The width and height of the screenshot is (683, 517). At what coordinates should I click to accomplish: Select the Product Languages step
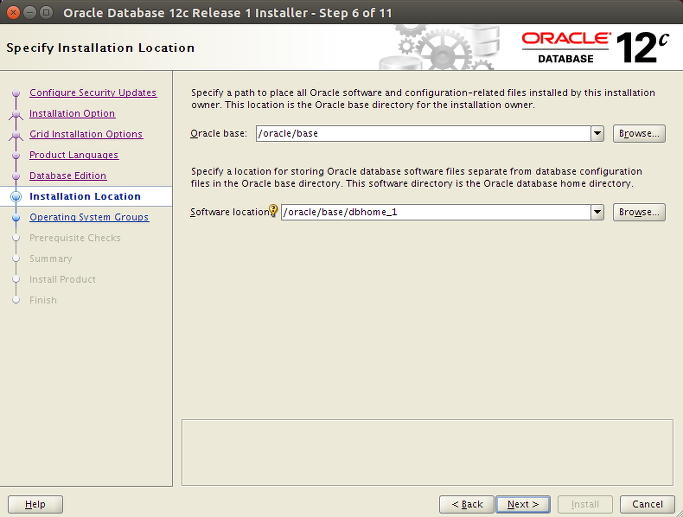coord(74,155)
